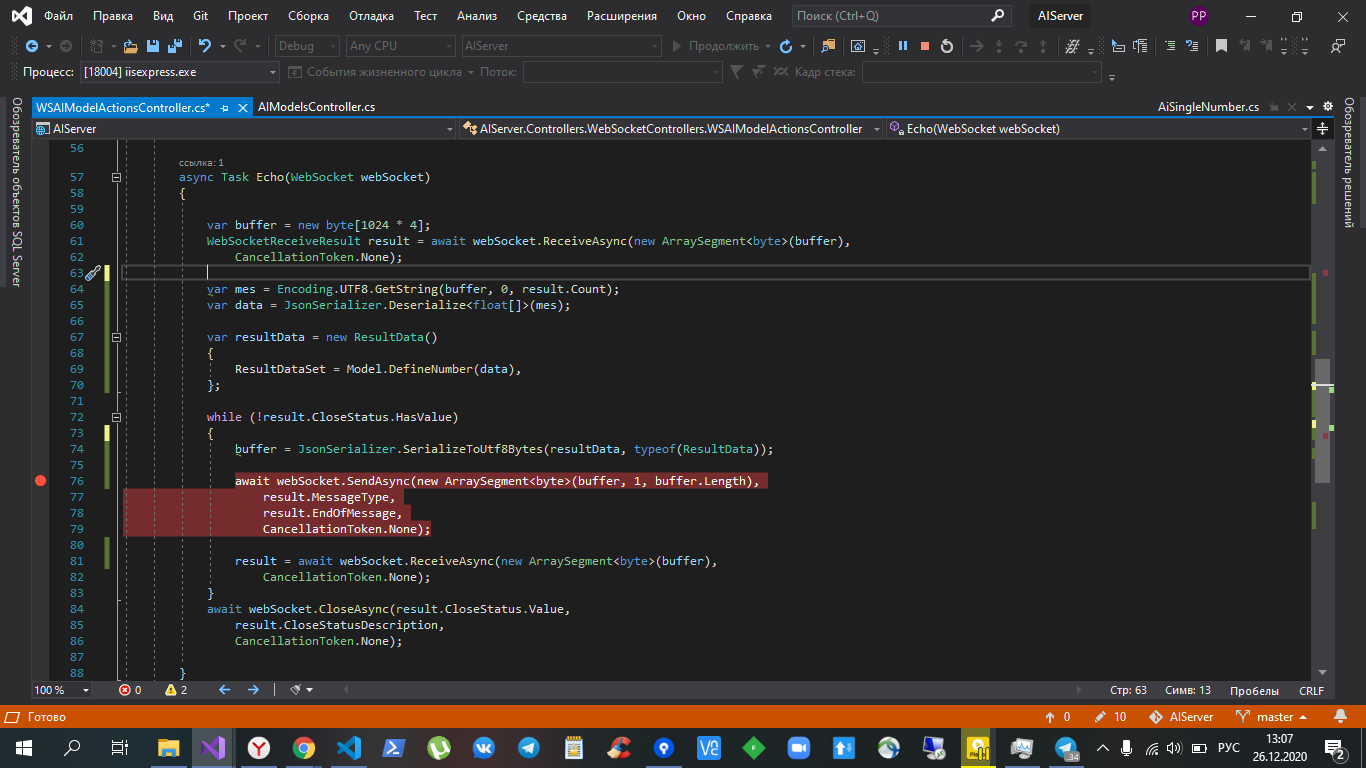The image size is (1366, 768).
Task: Stop debugging with the red square icon
Action: click(x=925, y=46)
